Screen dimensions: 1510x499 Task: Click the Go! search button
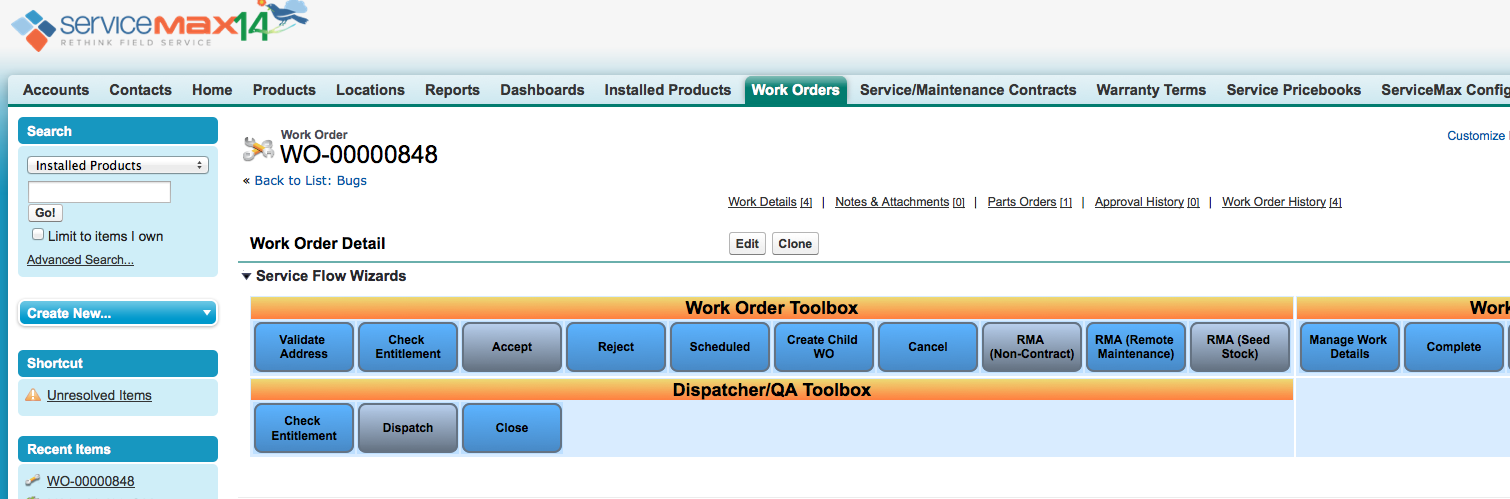tap(45, 213)
